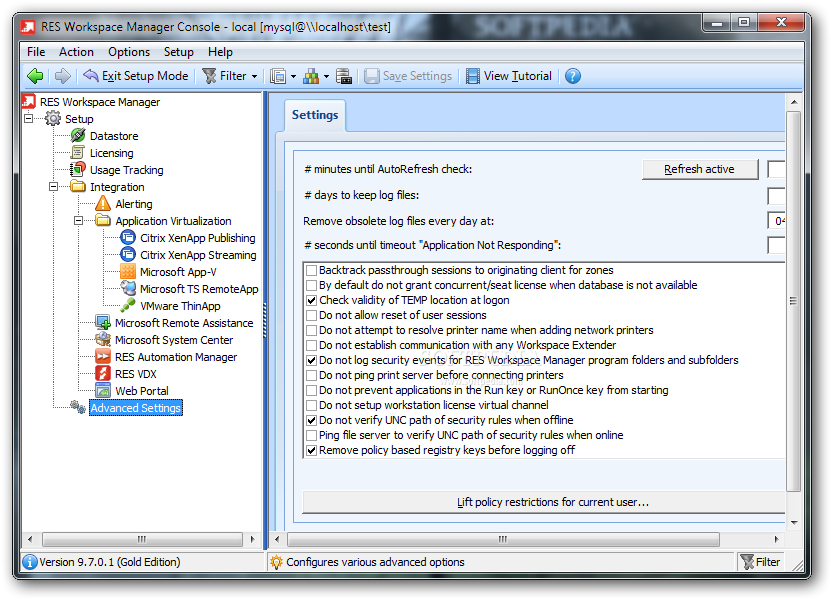
Task: Select the RES VDX icon
Action: coord(103,373)
